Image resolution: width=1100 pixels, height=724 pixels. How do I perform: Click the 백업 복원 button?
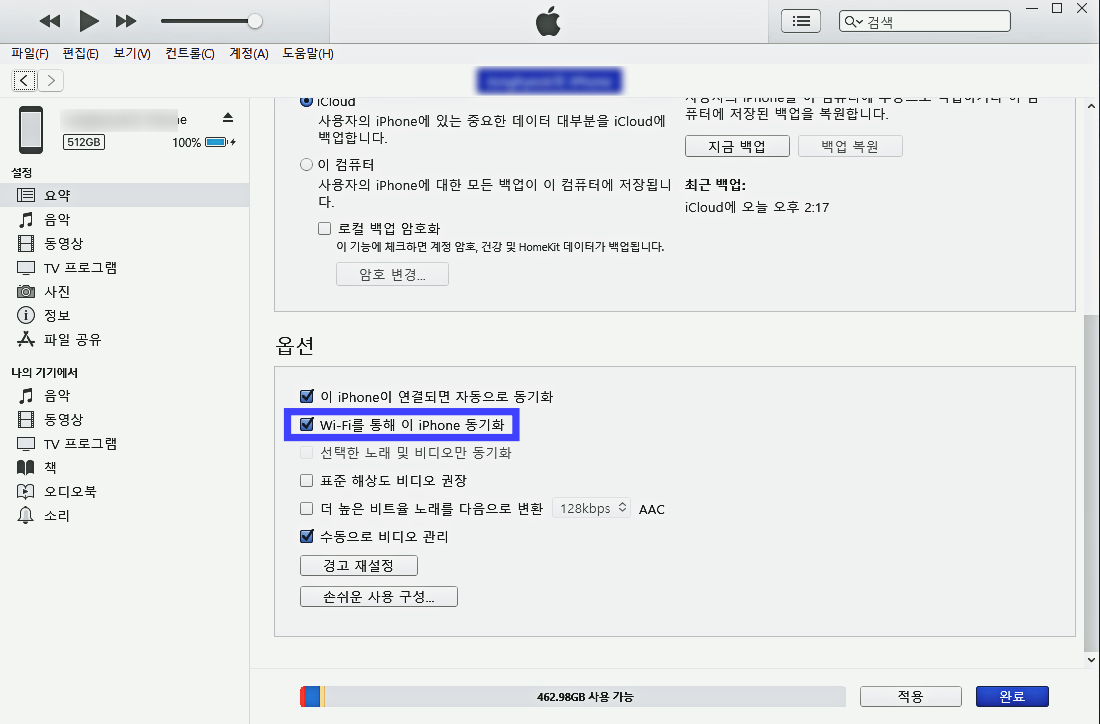click(850, 146)
